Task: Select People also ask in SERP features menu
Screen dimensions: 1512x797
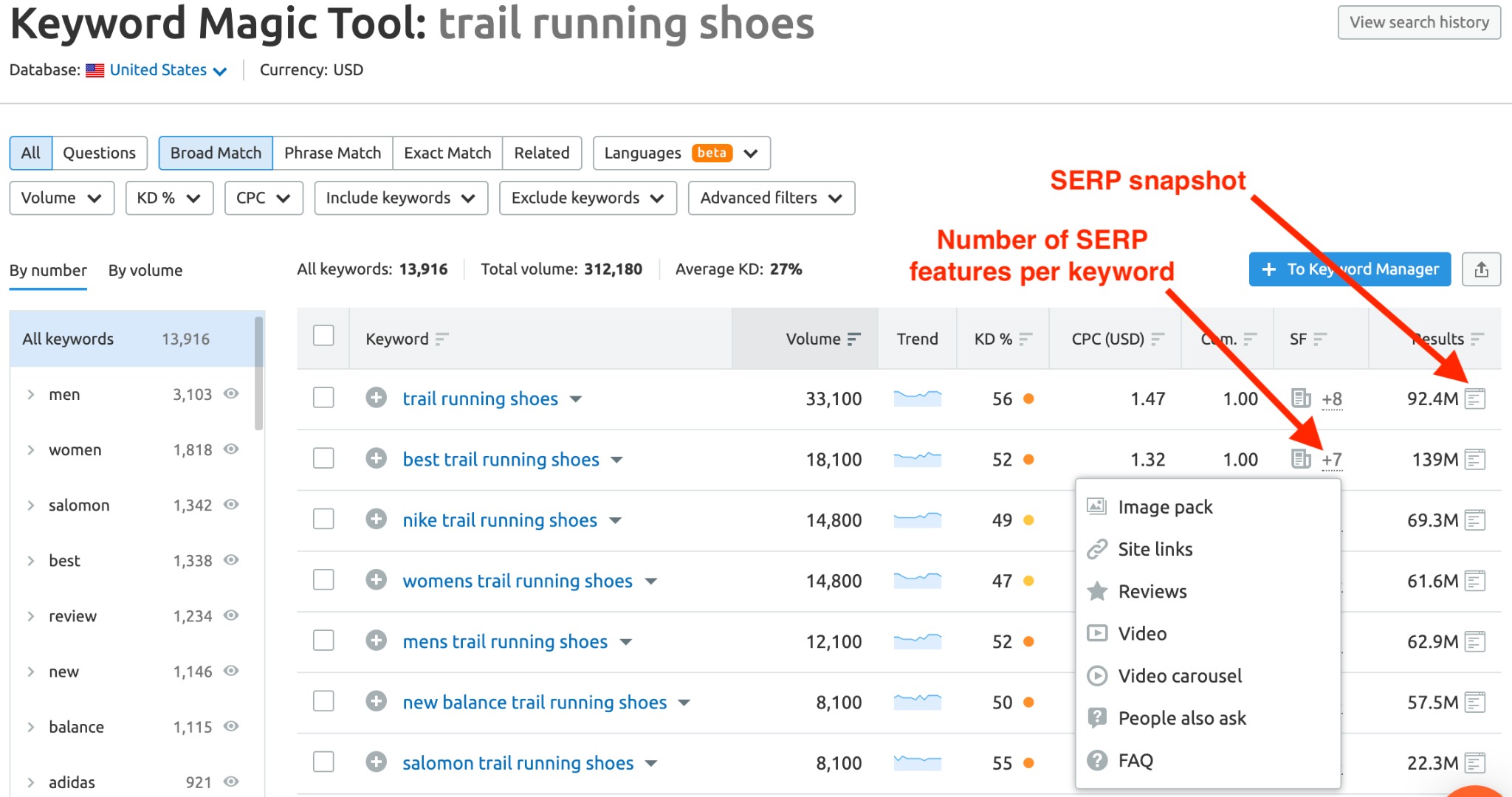Action: coord(1207,718)
